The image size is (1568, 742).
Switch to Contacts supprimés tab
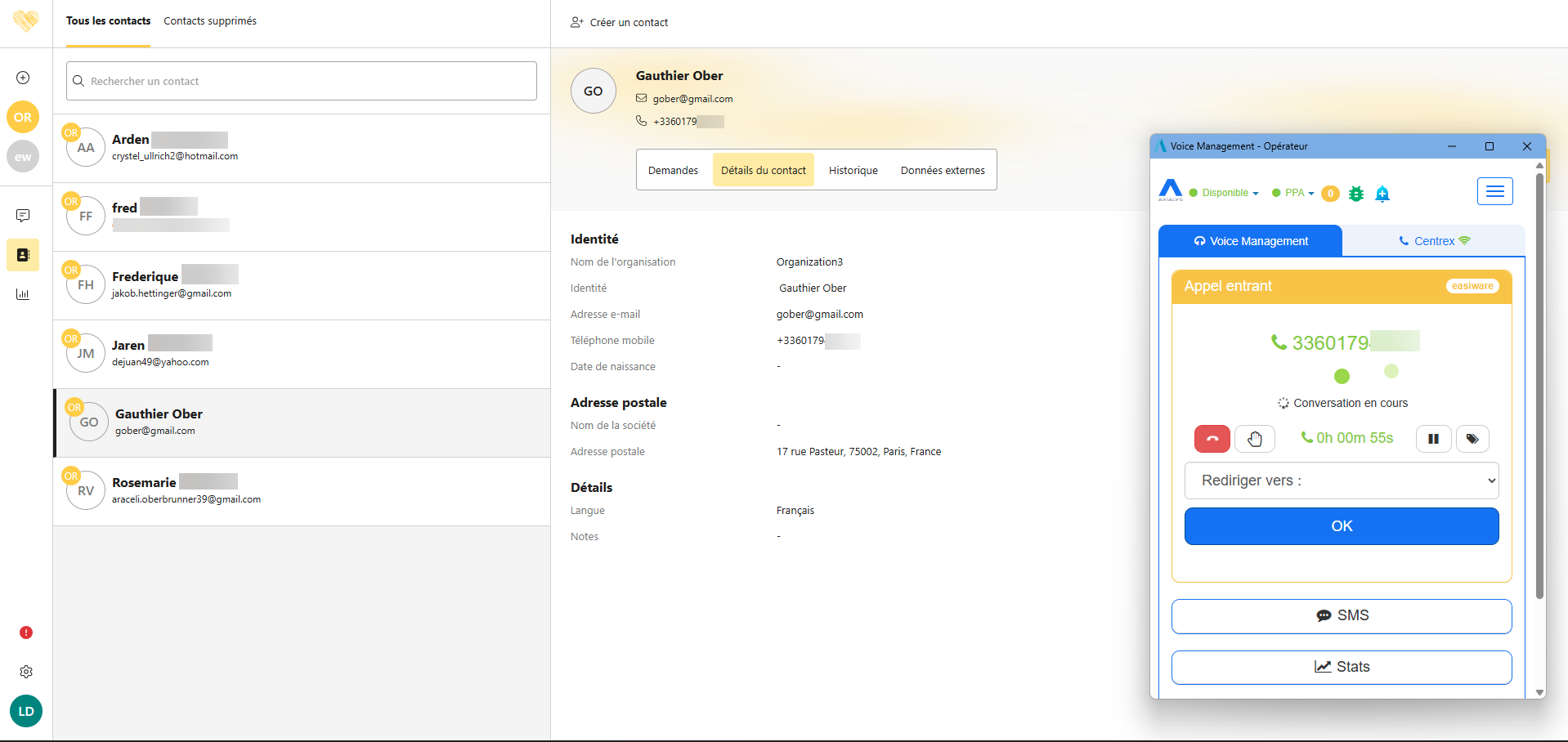click(210, 21)
